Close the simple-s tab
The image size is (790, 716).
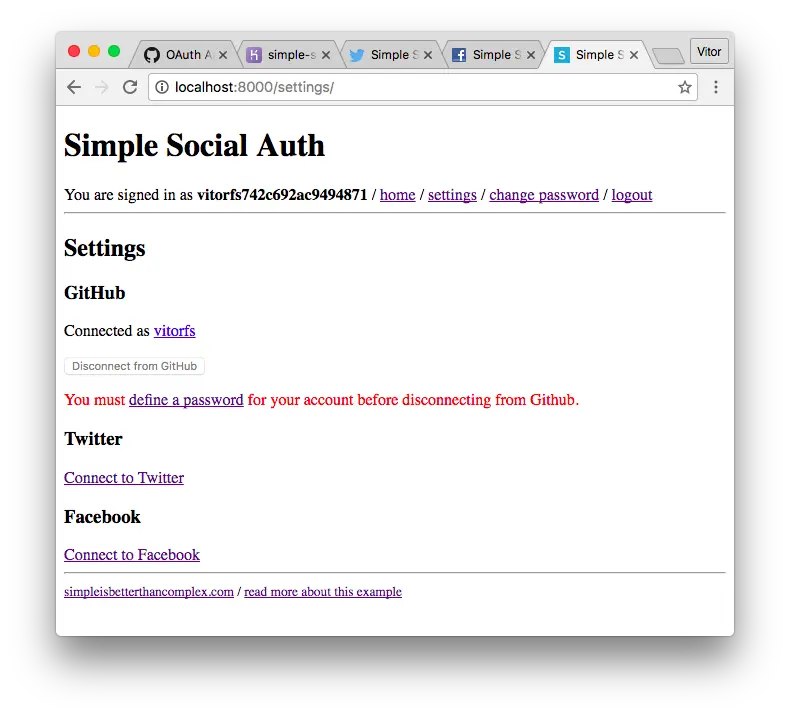tap(326, 55)
